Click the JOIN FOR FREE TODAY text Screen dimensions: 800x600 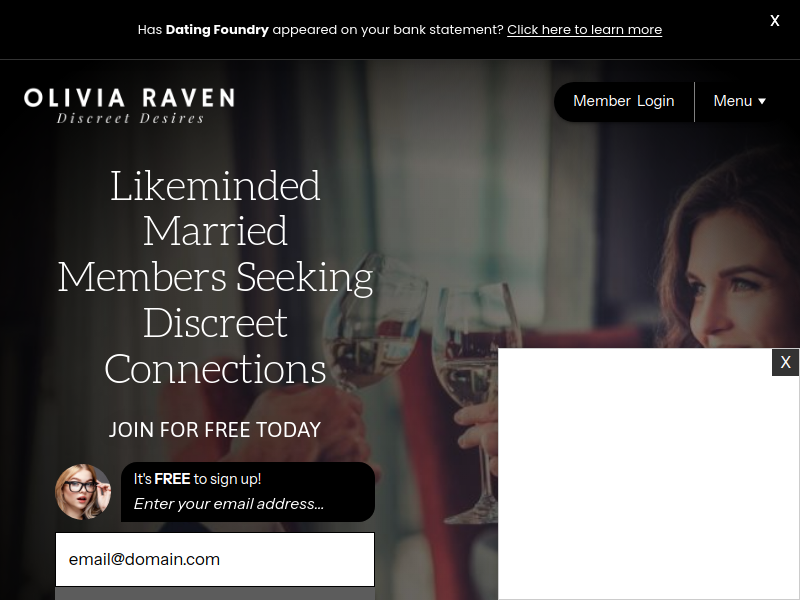215,430
